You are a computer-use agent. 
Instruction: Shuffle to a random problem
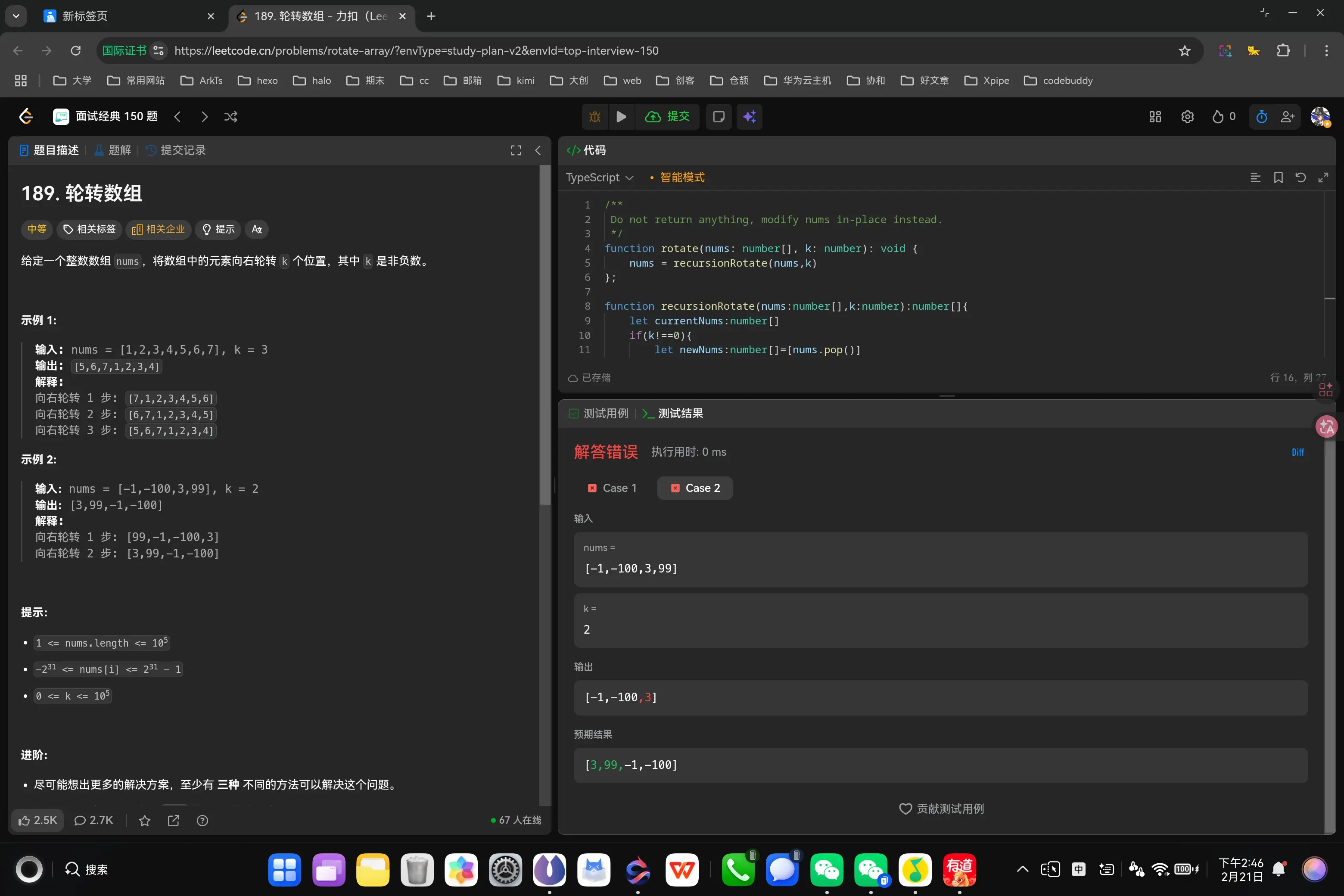pyautogui.click(x=231, y=117)
